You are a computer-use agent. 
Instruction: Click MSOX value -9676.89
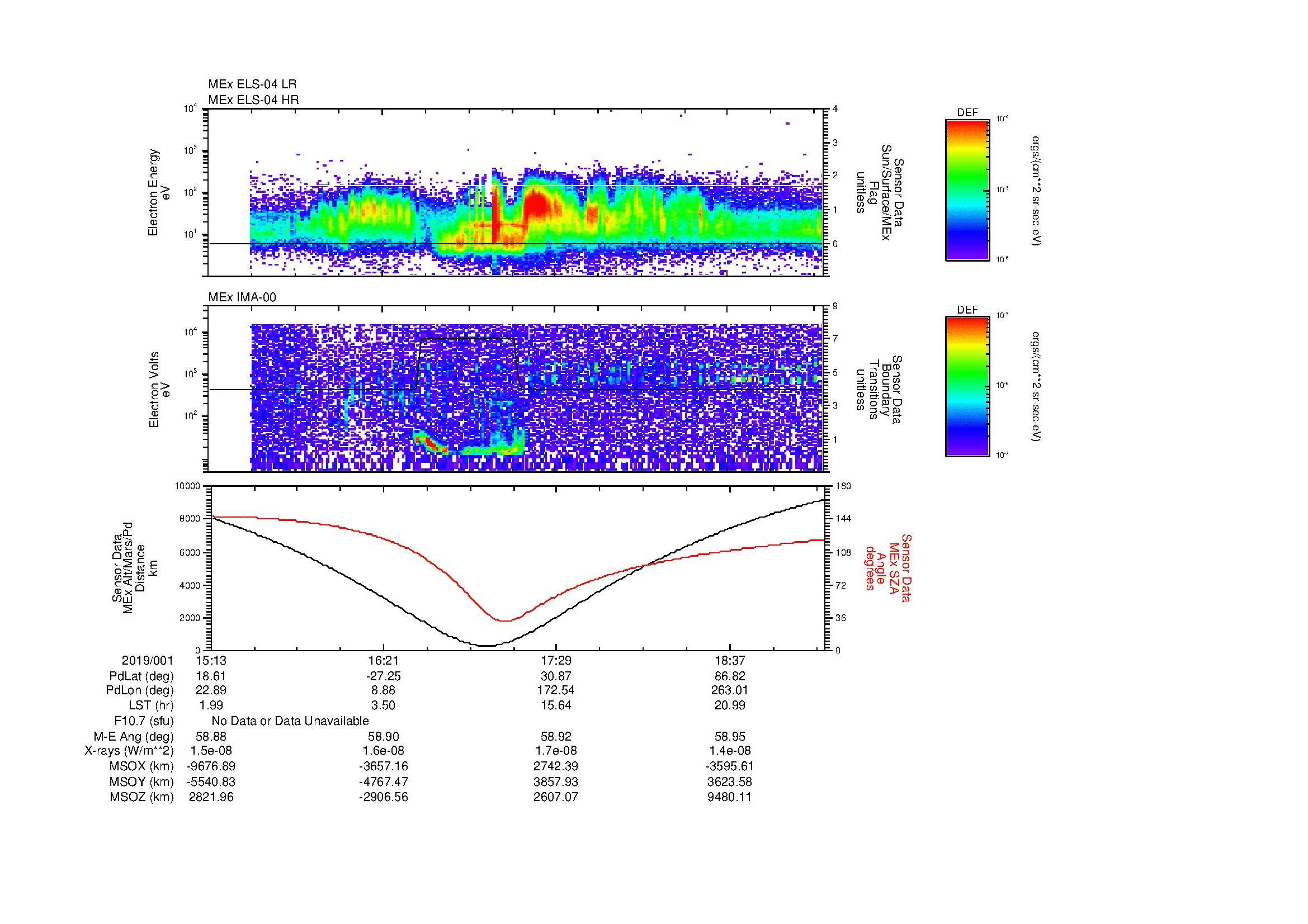click(x=211, y=766)
